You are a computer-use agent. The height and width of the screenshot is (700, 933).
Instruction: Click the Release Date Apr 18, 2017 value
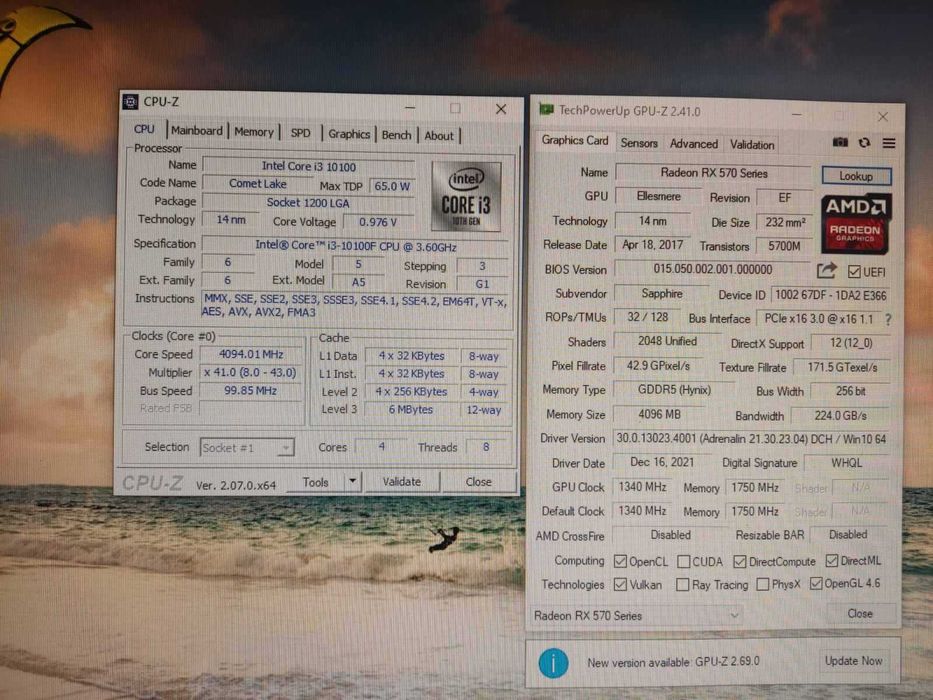point(652,245)
